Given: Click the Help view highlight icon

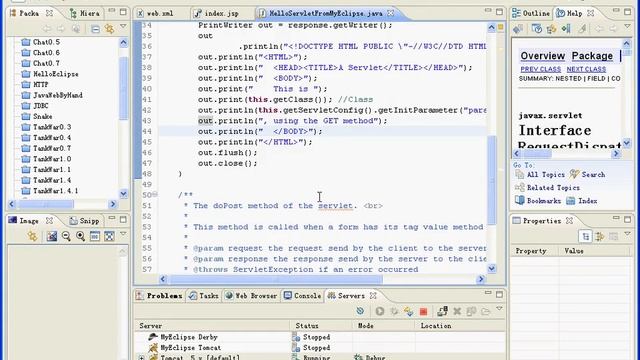Looking at the screenshot, I should pos(582,29).
